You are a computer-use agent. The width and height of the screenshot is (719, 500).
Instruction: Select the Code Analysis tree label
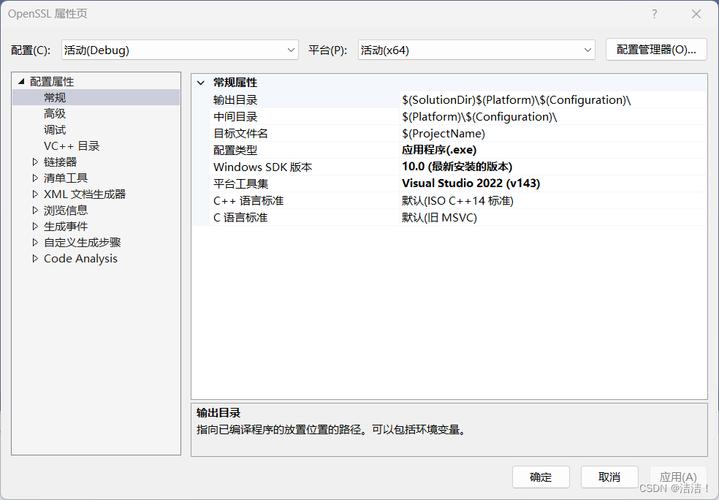pyautogui.click(x=80, y=259)
